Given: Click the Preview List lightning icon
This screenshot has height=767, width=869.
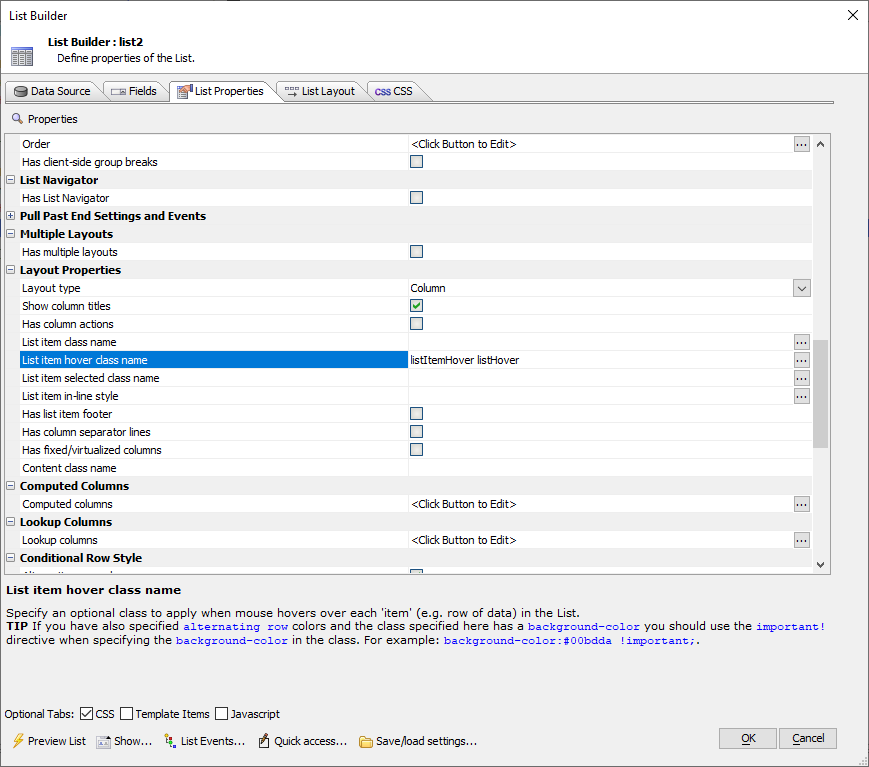Looking at the screenshot, I should point(18,740).
